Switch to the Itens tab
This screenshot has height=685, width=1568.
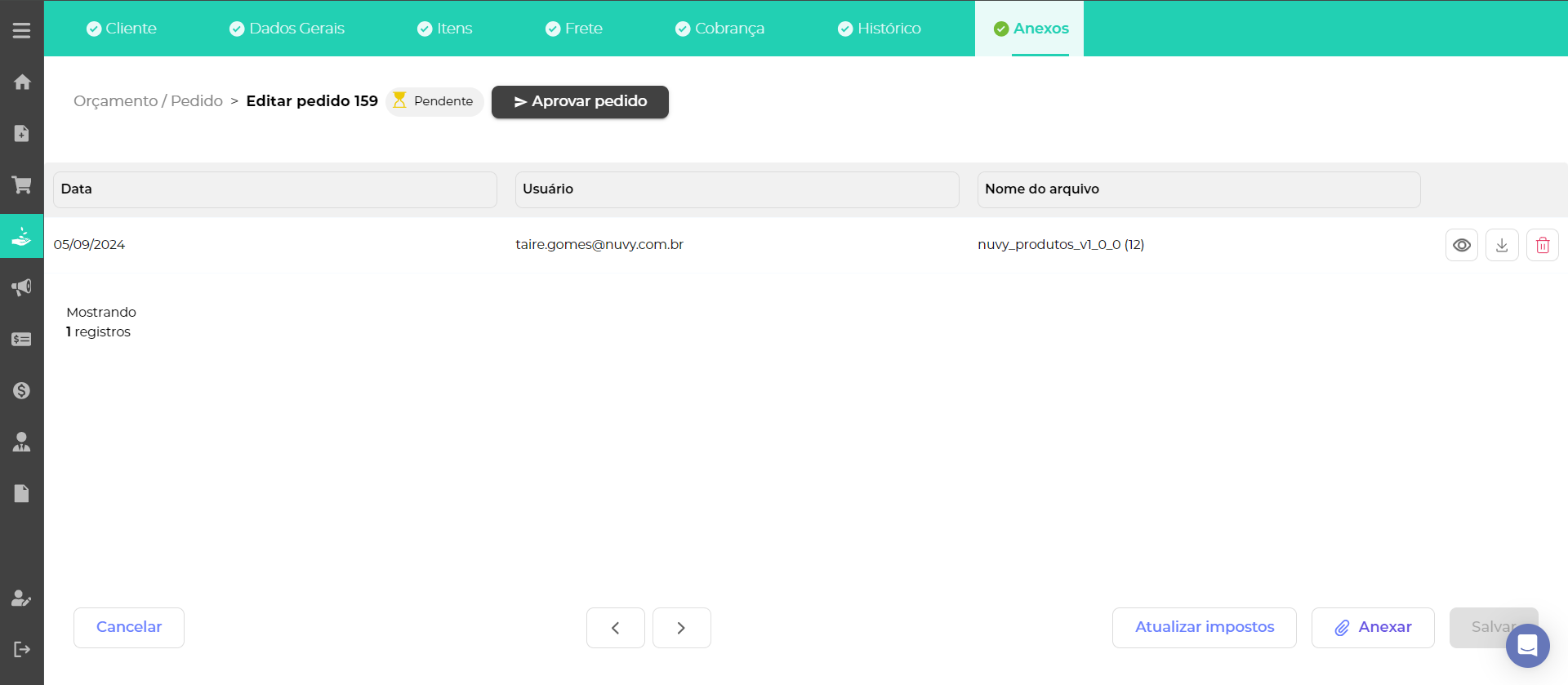(445, 29)
